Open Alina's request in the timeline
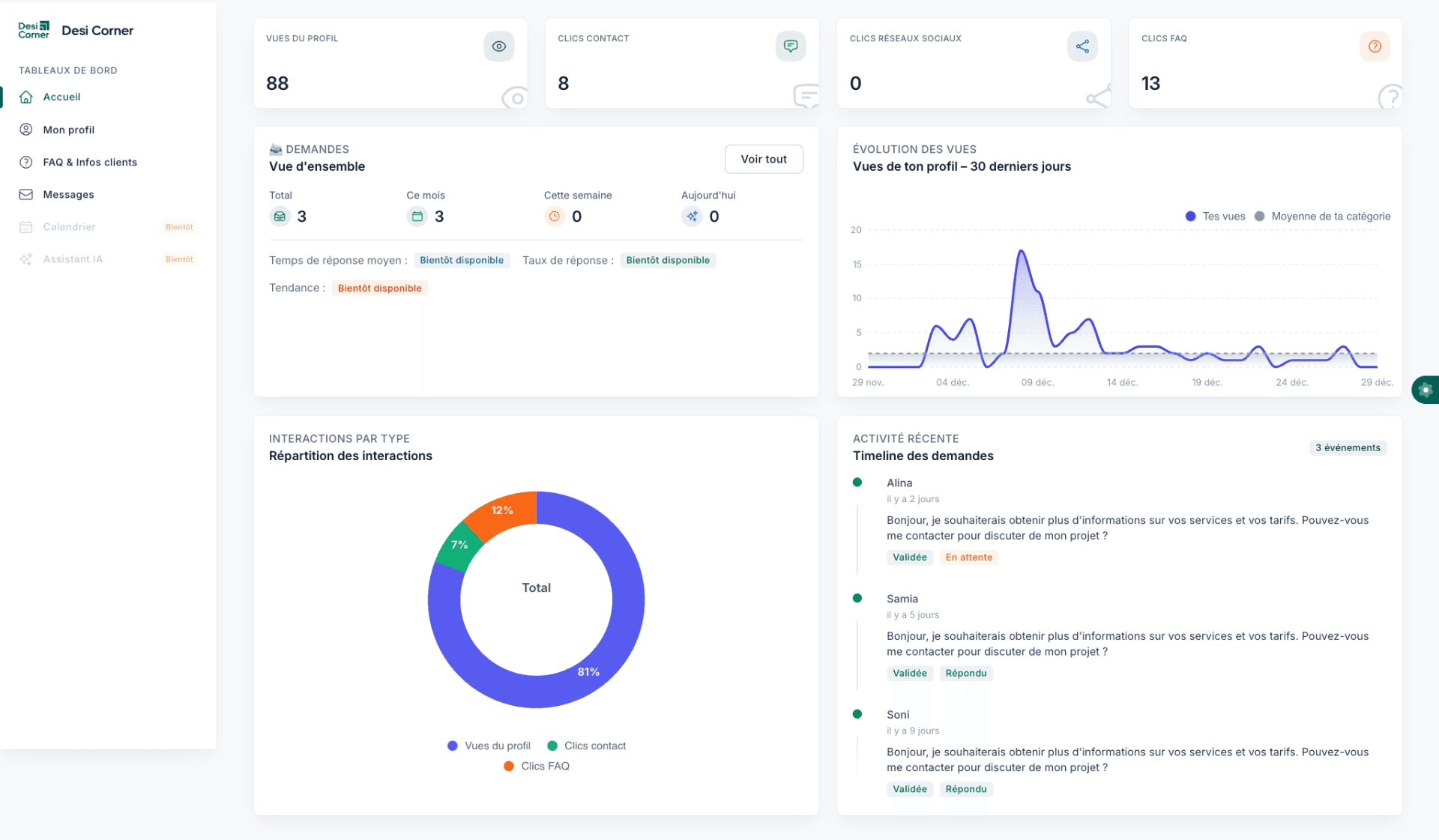Screen dimensions: 1439x840 tap(899, 483)
